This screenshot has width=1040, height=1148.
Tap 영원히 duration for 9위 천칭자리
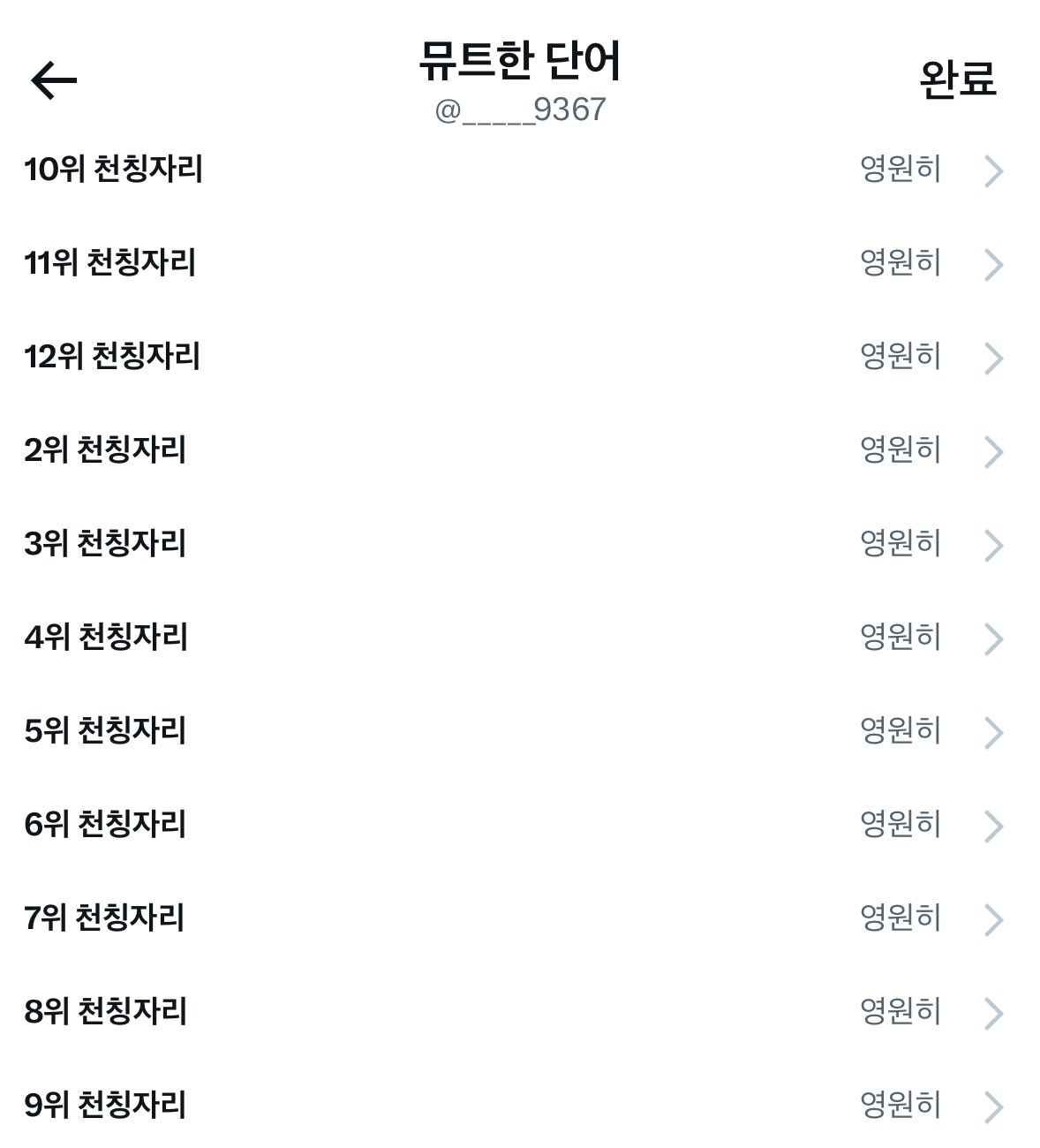point(901,1105)
